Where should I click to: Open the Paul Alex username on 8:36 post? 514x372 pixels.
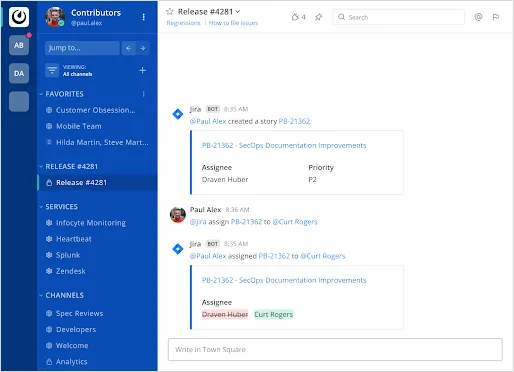pos(206,210)
